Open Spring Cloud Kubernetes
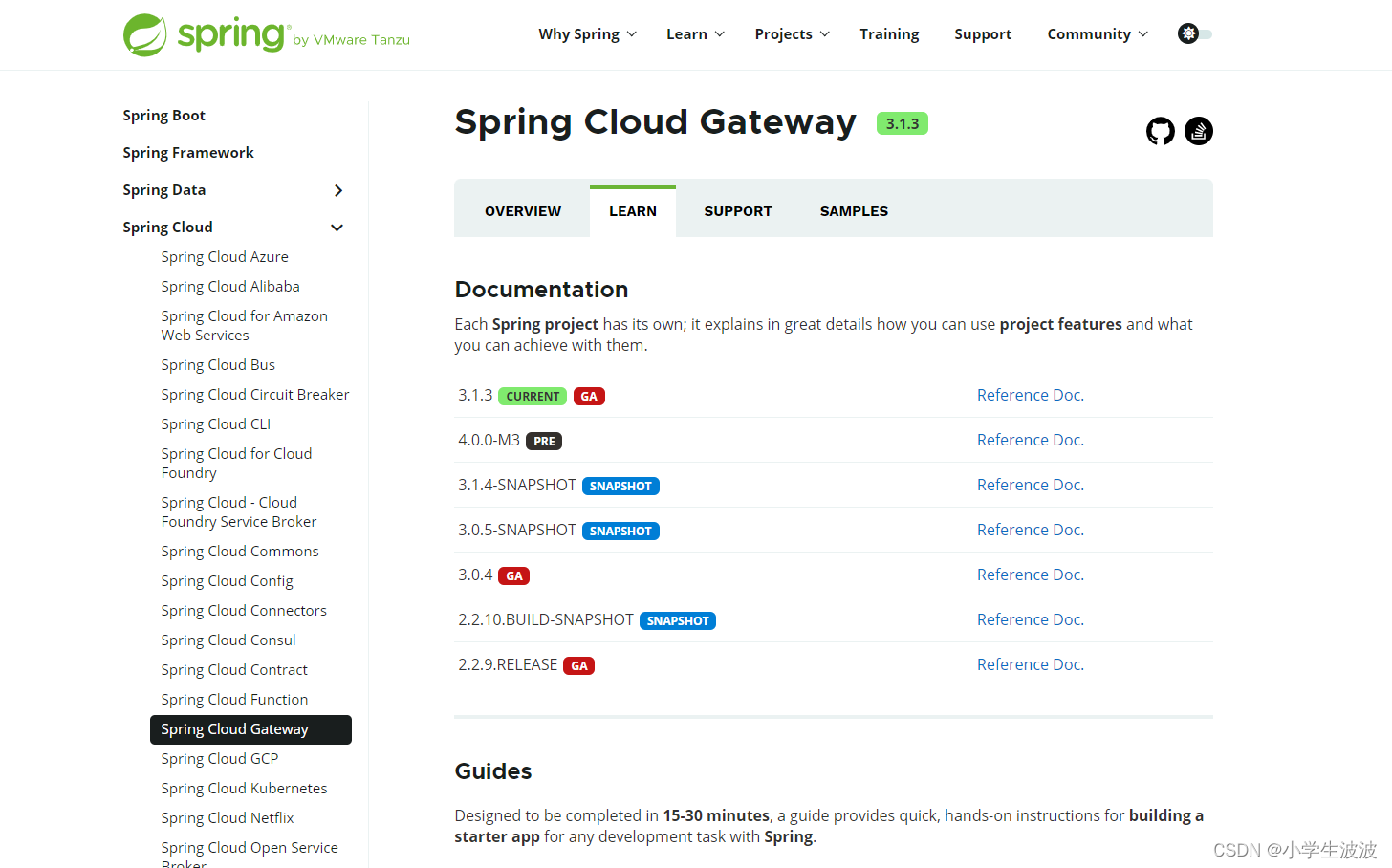Viewport: 1392px width, 868px height. (244, 789)
